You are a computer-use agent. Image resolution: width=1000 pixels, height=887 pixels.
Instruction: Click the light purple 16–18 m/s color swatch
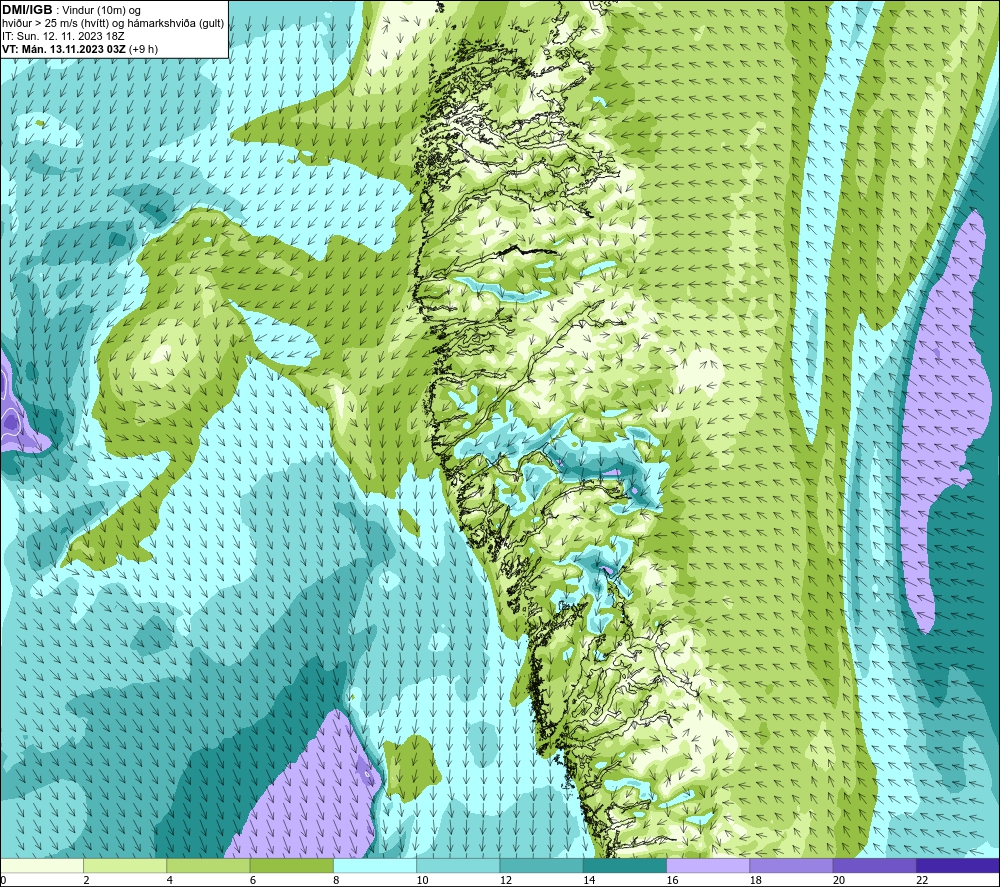709,866
